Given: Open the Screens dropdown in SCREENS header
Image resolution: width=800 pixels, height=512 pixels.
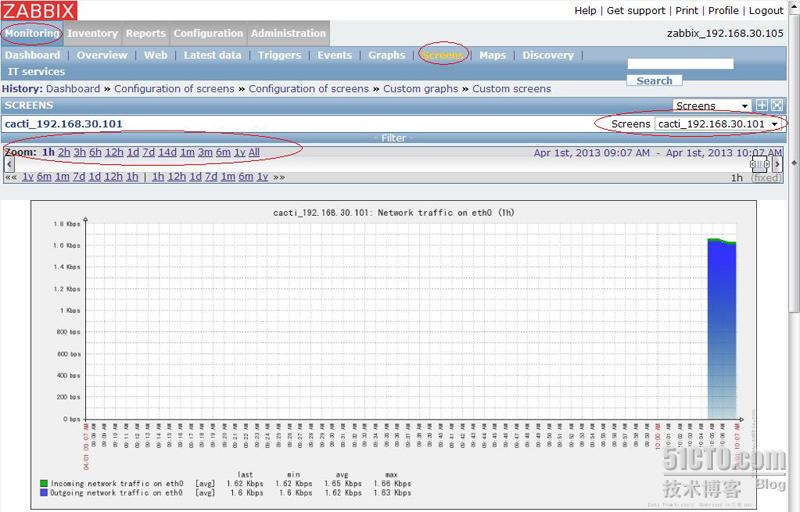Looking at the screenshot, I should point(712,106).
